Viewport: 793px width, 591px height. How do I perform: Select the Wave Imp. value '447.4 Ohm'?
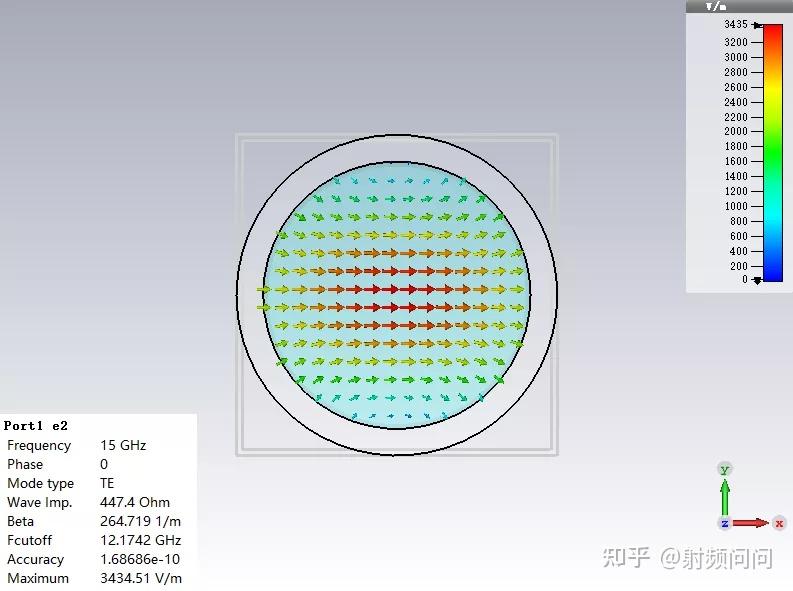(135, 502)
